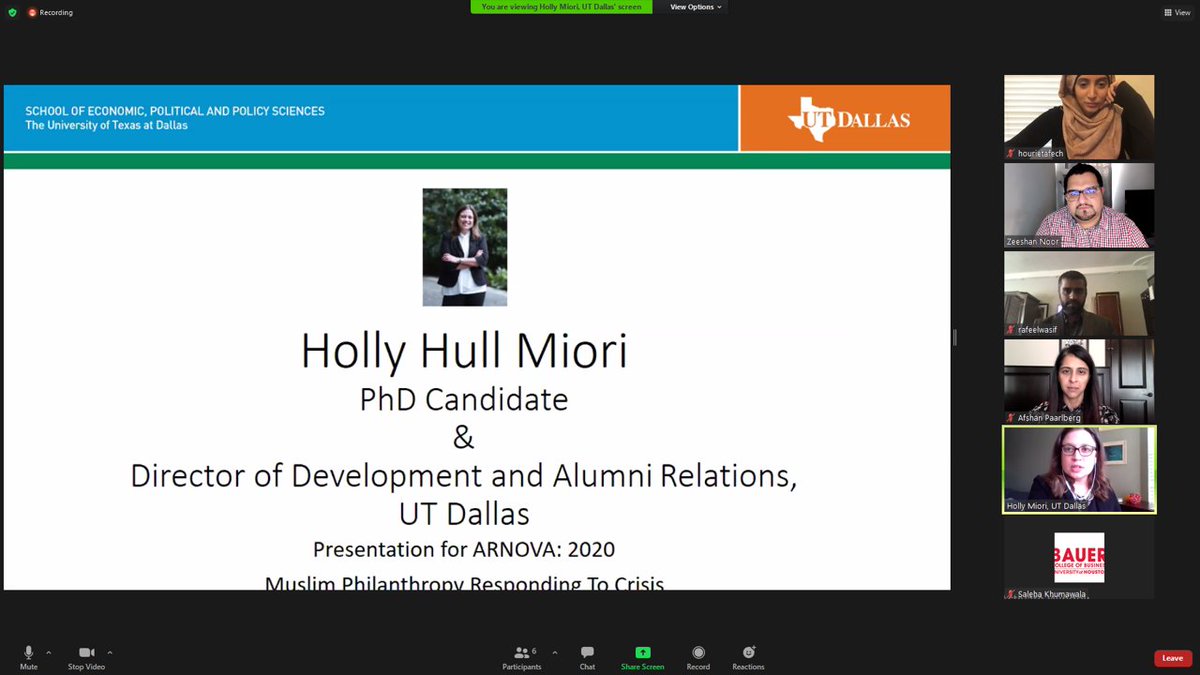Click 'Director of Development and Alumni Relations' text

[464, 476]
